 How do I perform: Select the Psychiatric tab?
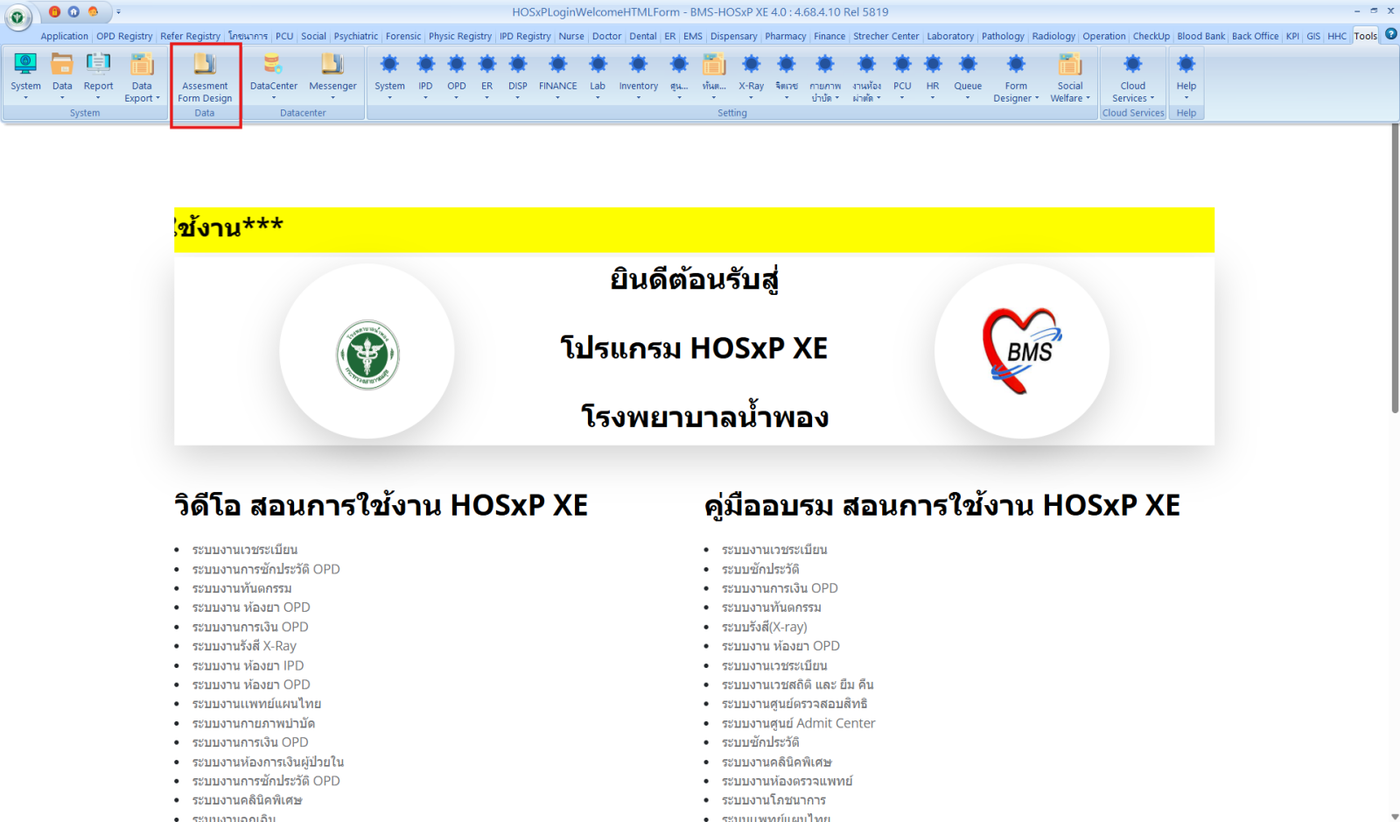pos(356,36)
